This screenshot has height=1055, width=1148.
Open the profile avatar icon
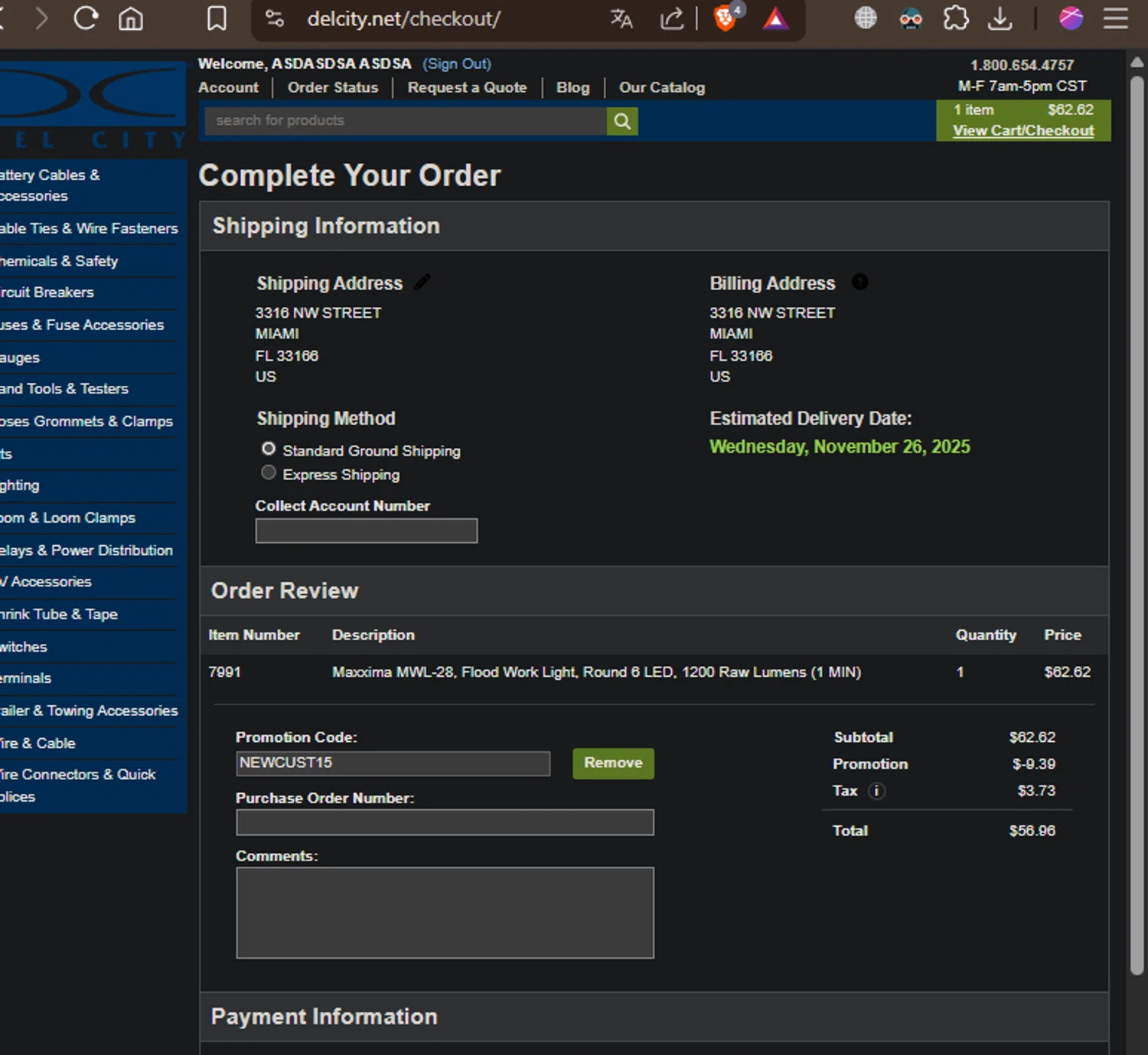(x=1071, y=18)
